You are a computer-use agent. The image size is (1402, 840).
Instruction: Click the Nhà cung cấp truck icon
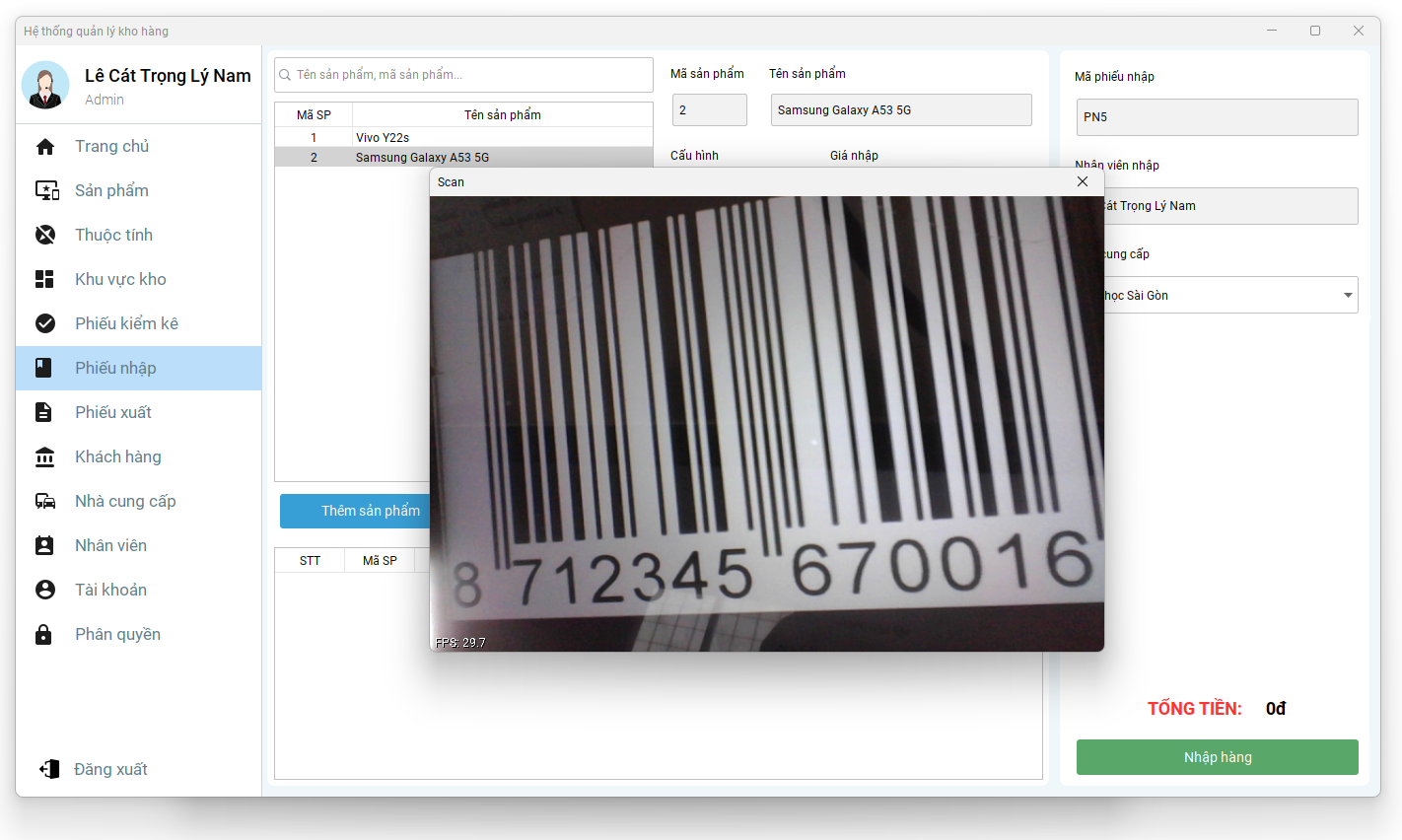click(45, 501)
